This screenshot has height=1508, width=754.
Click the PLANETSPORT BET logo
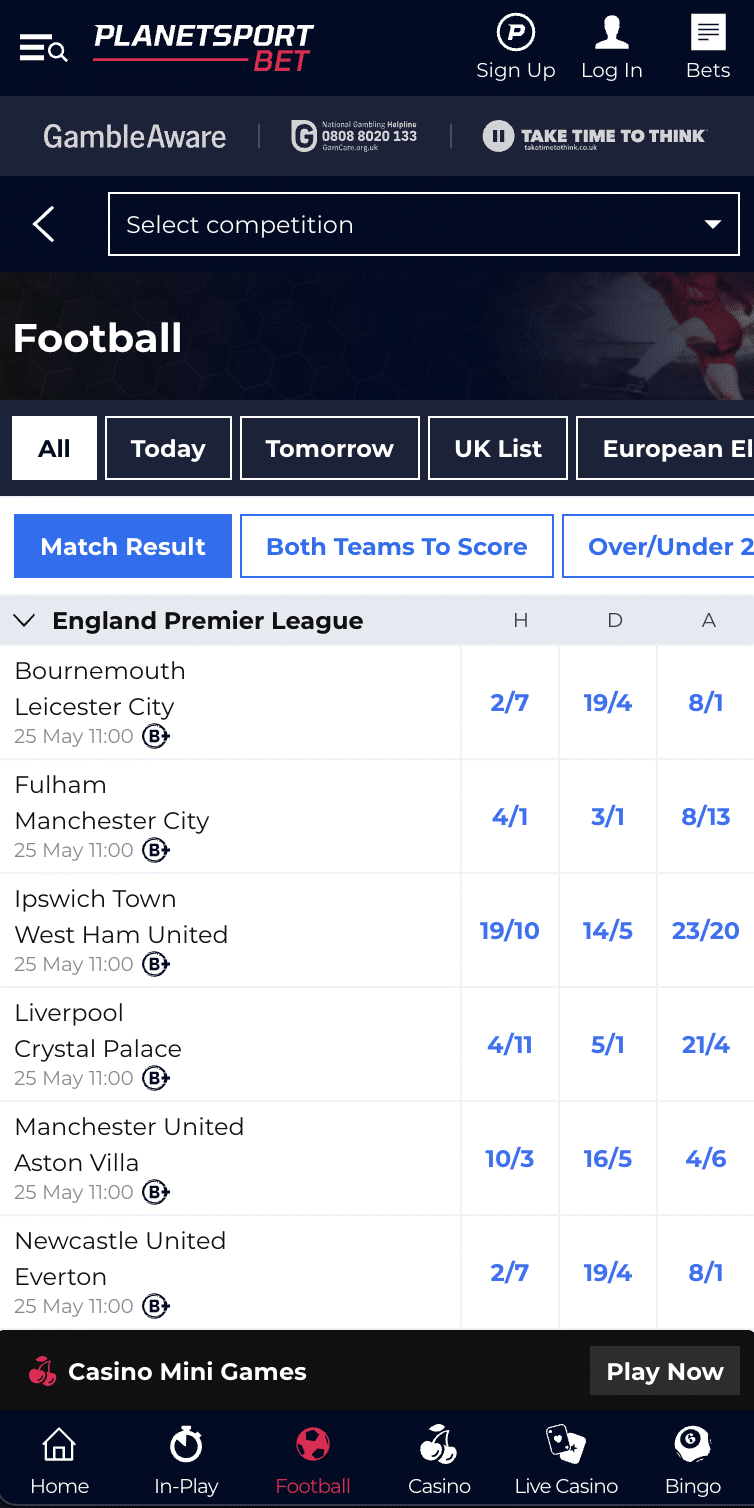203,46
